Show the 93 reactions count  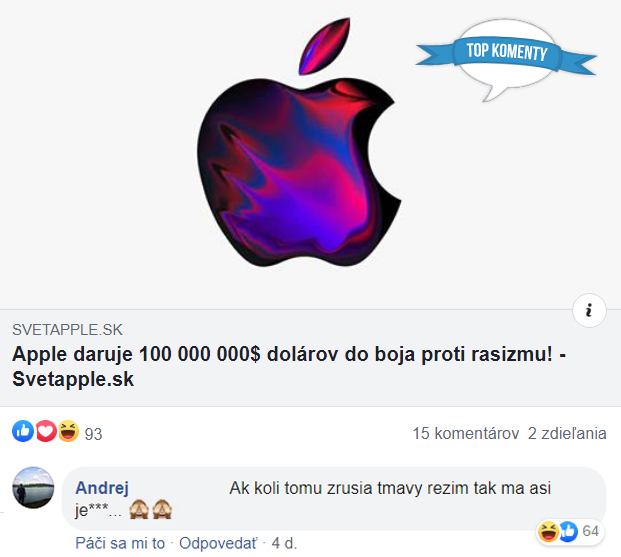[x=93, y=434]
